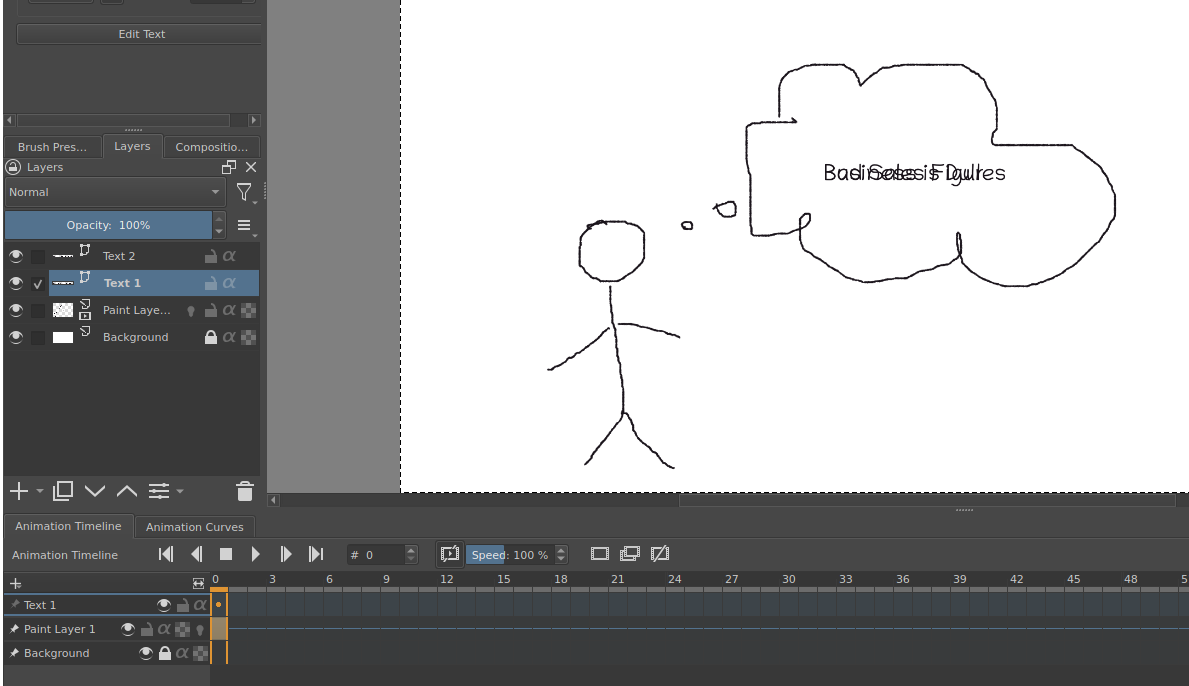Click the Edit Text button
This screenshot has height=686, width=1189.
pyautogui.click(x=140, y=33)
